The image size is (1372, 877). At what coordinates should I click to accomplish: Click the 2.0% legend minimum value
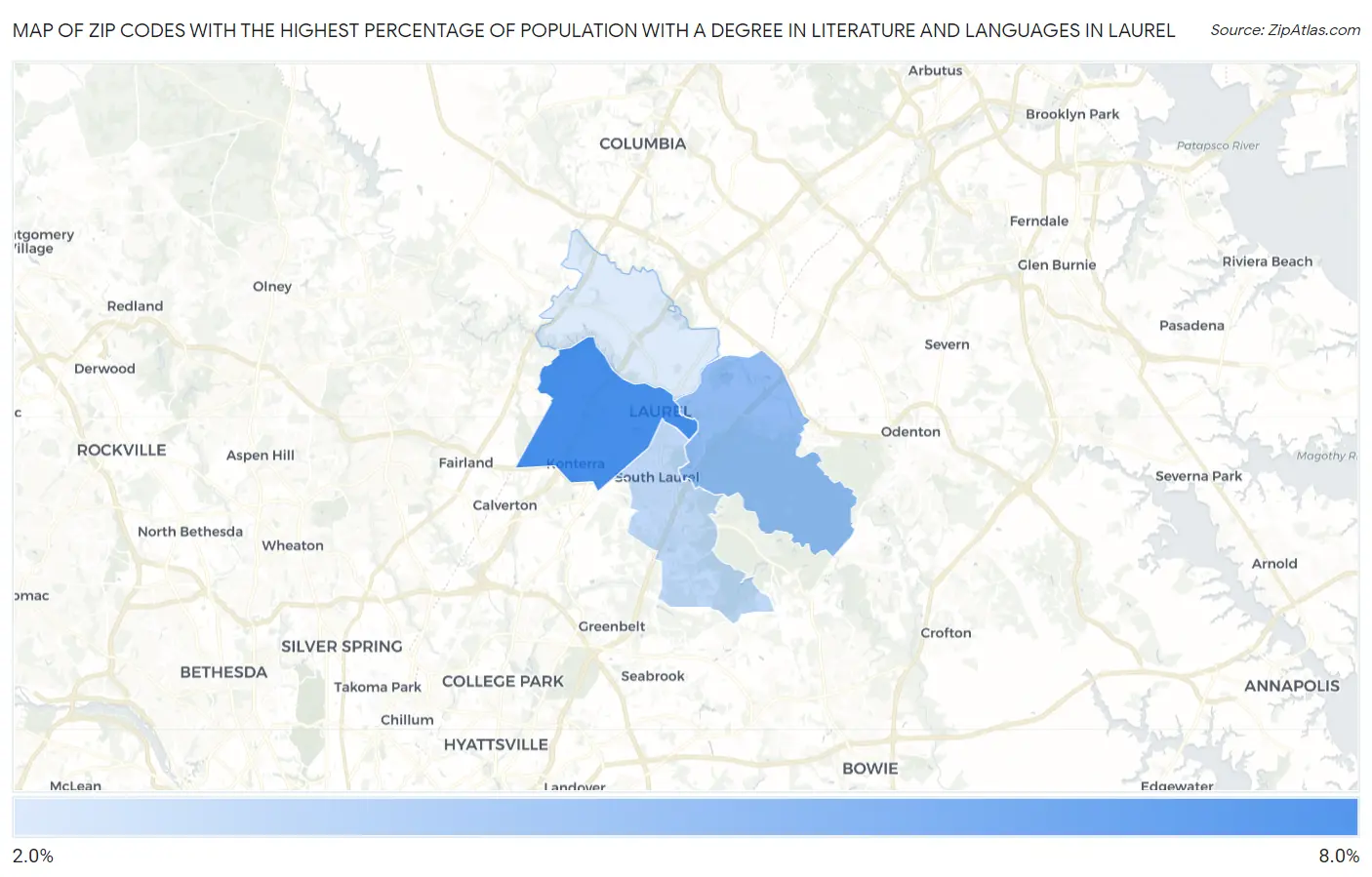(x=33, y=856)
